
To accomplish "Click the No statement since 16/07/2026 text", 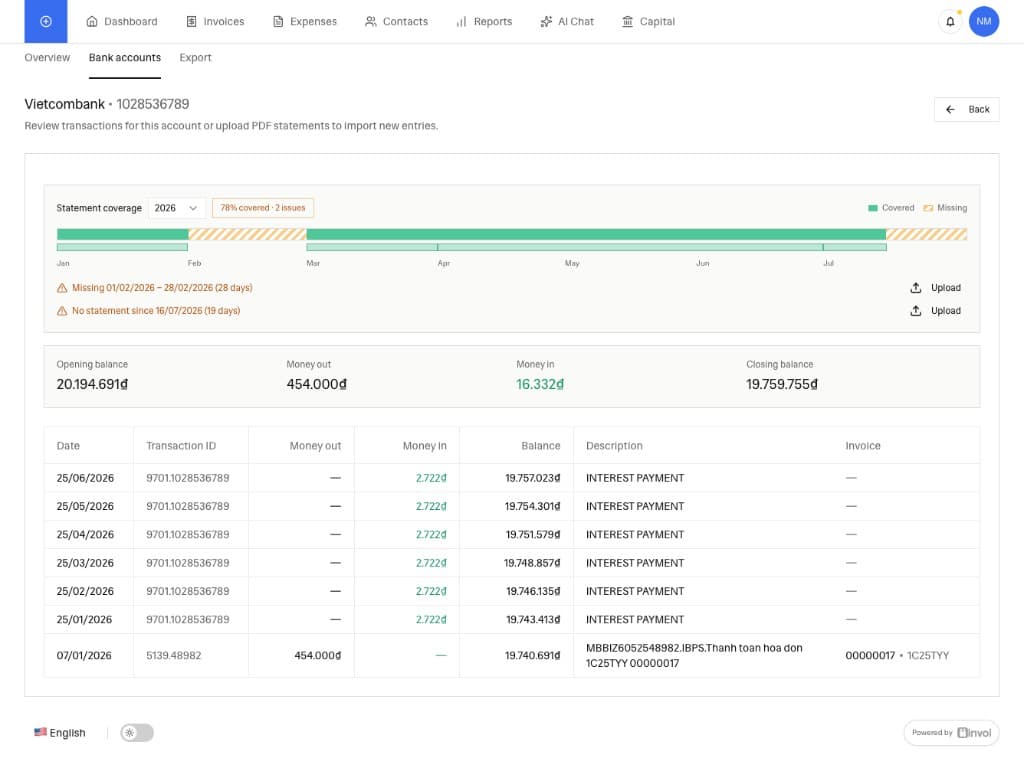I will pyautogui.click(x=156, y=311).
